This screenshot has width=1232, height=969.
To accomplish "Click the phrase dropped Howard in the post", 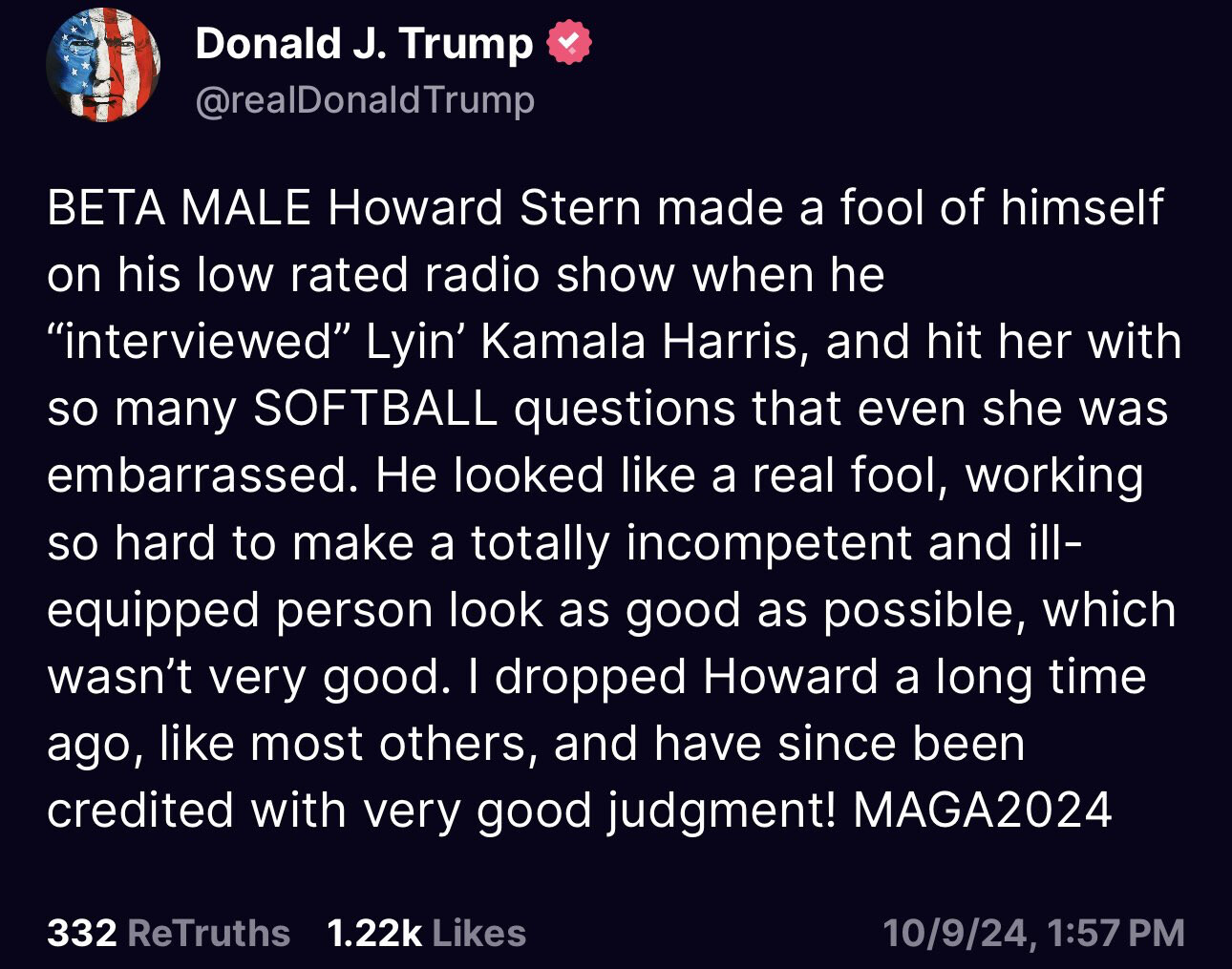I will 686,677.
